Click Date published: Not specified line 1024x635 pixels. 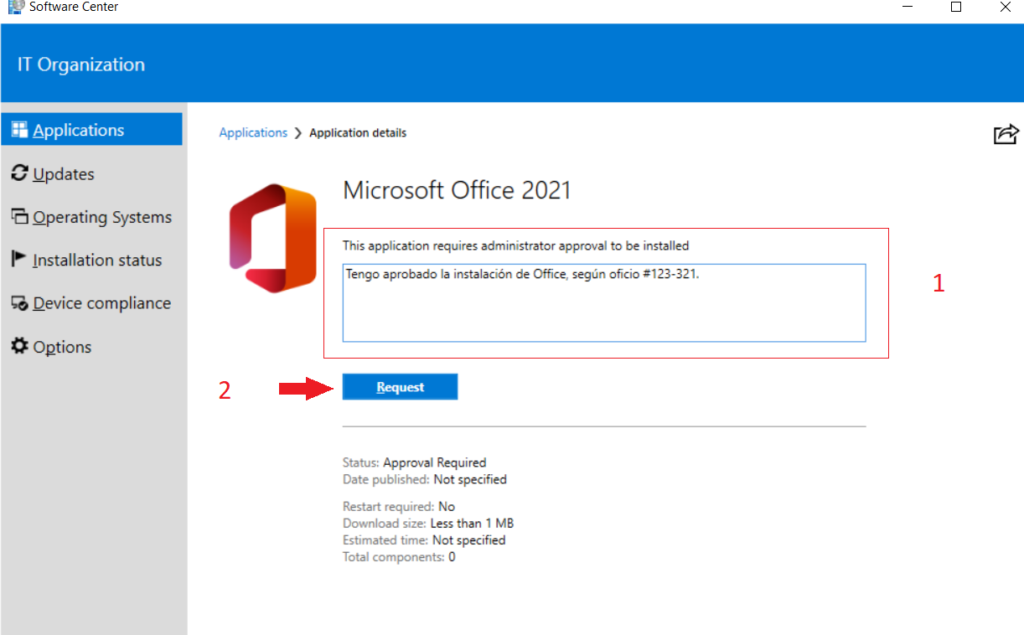coord(424,480)
